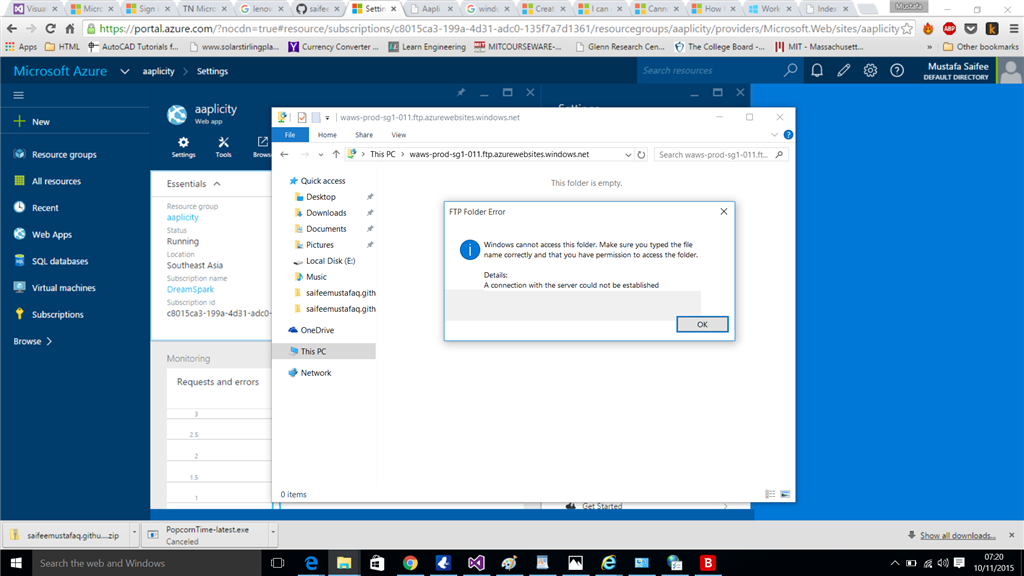1024x576 pixels.
Task: Click the Azure notifications bell icon
Action: [x=817, y=71]
